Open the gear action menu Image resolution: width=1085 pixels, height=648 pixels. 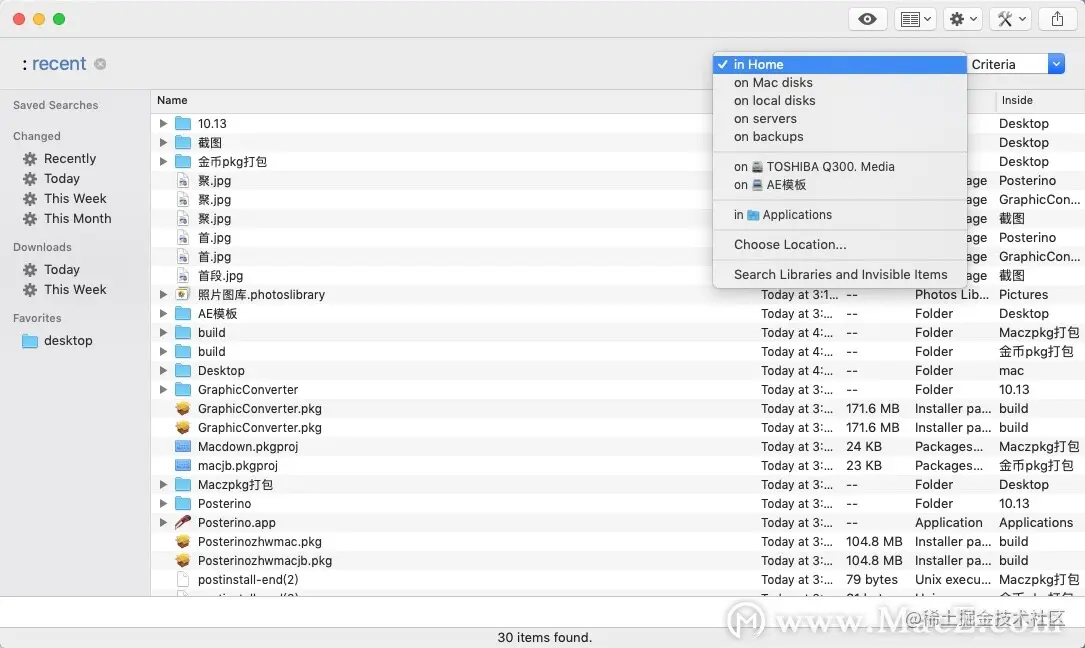tap(963, 19)
